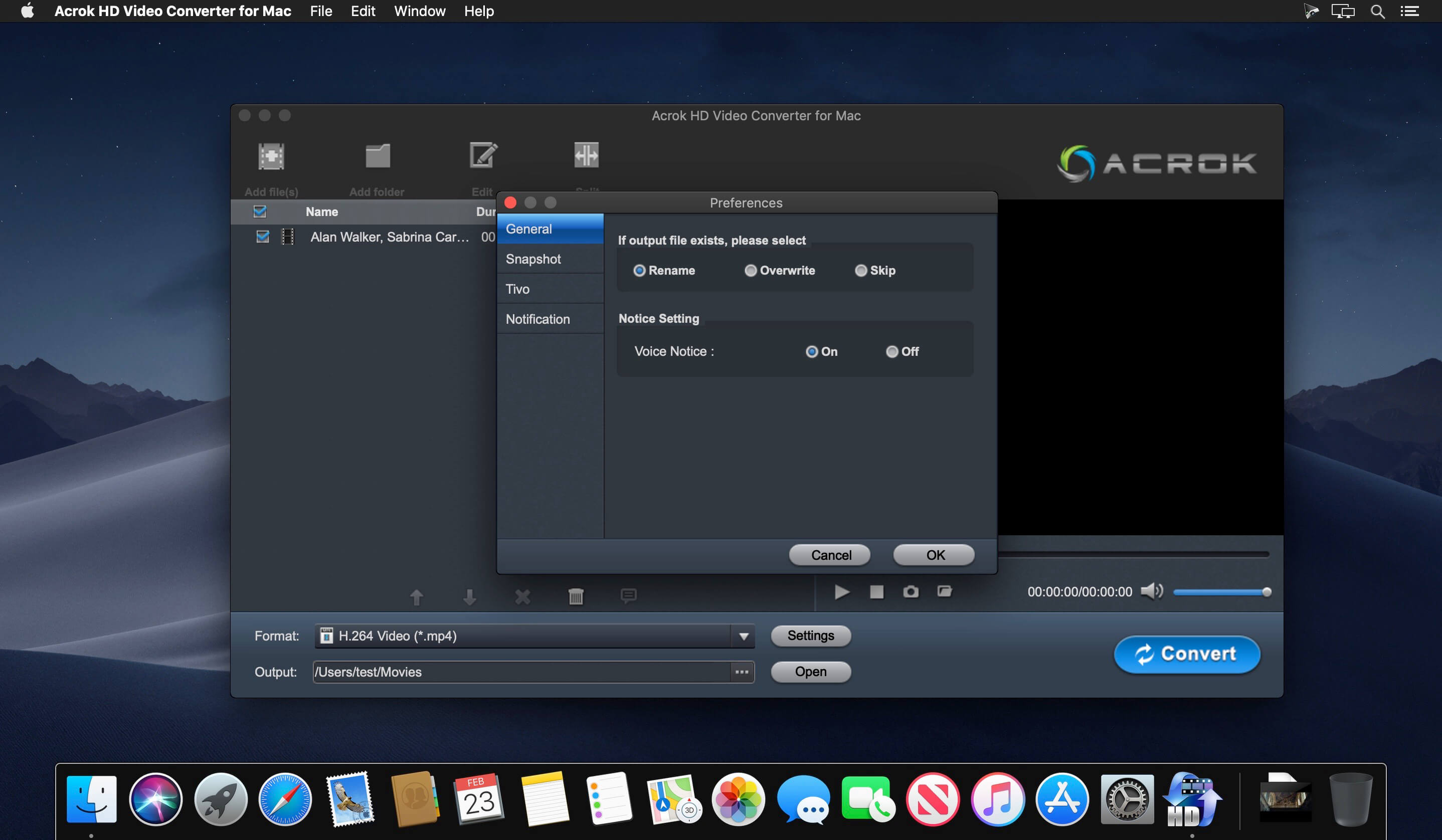The image size is (1442, 840).
Task: Click the Snapshot capture icon
Action: pyautogui.click(x=910, y=591)
